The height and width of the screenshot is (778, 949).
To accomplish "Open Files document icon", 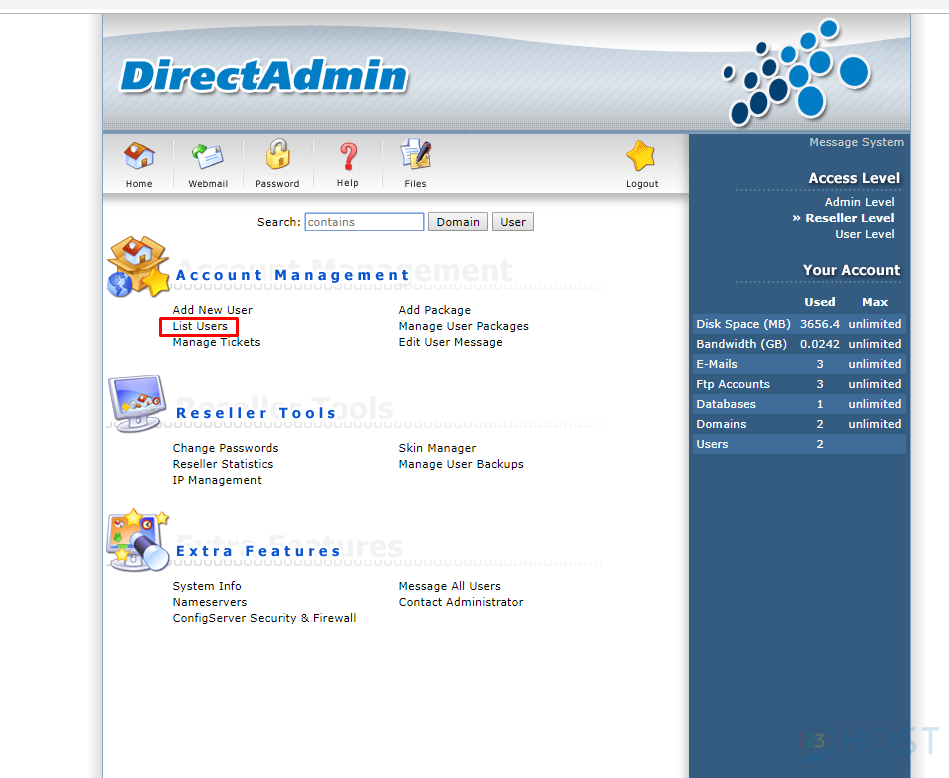I will coord(416,154).
